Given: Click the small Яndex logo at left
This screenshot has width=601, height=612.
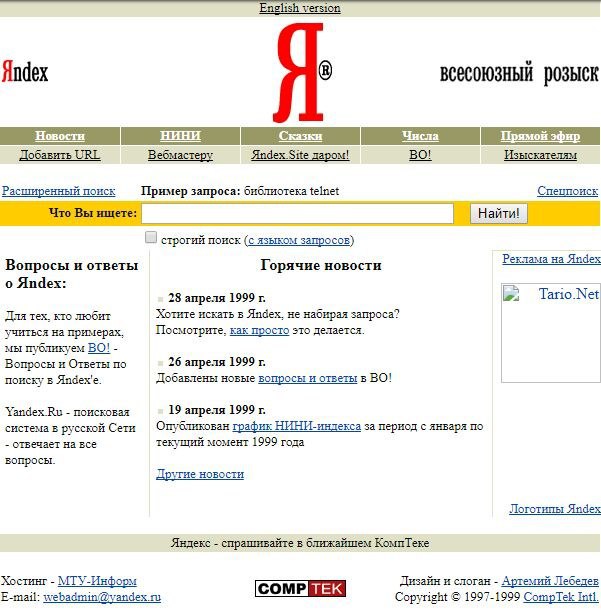Looking at the screenshot, I should click(x=24, y=72).
